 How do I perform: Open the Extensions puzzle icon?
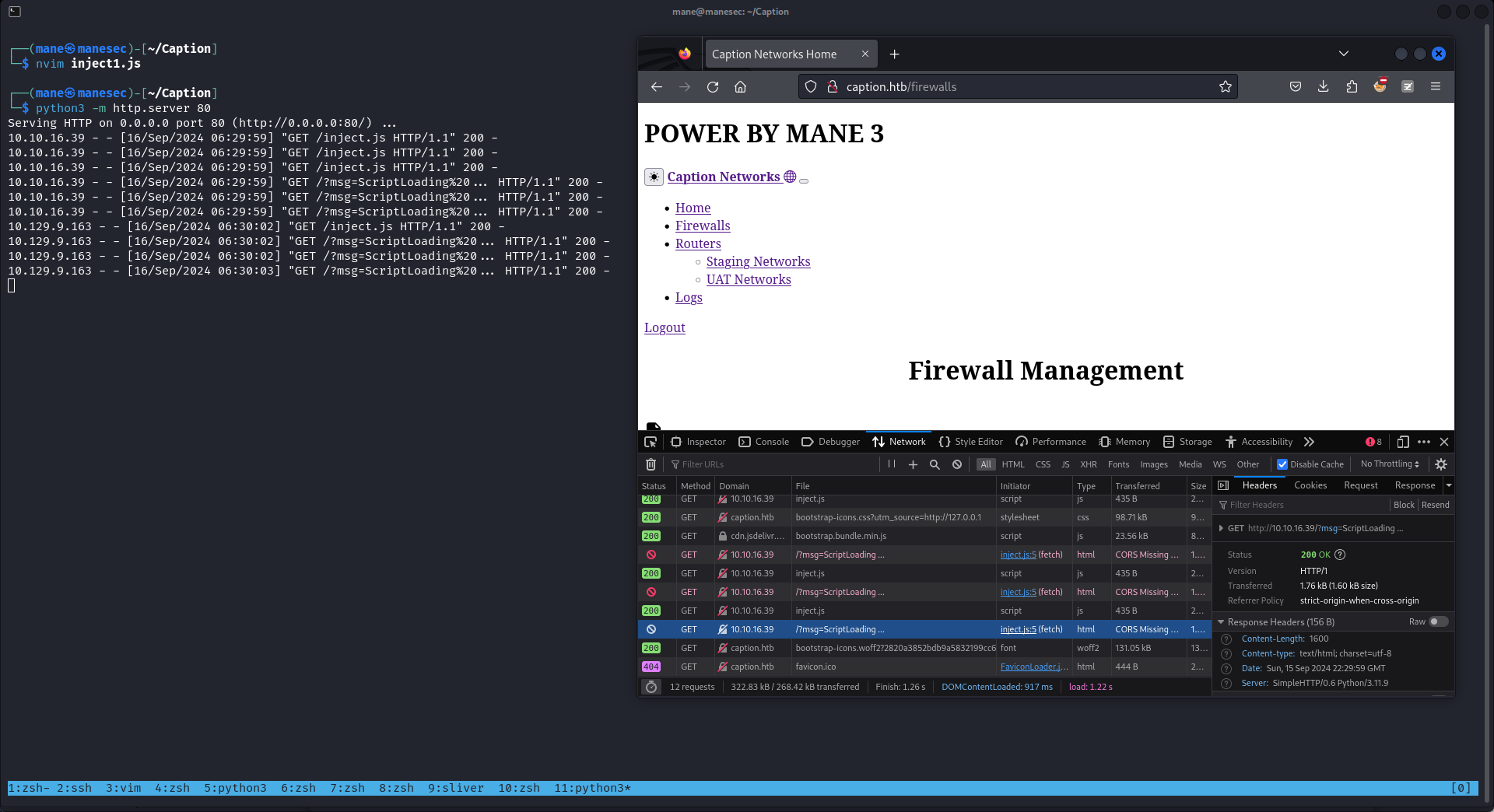tap(1352, 87)
